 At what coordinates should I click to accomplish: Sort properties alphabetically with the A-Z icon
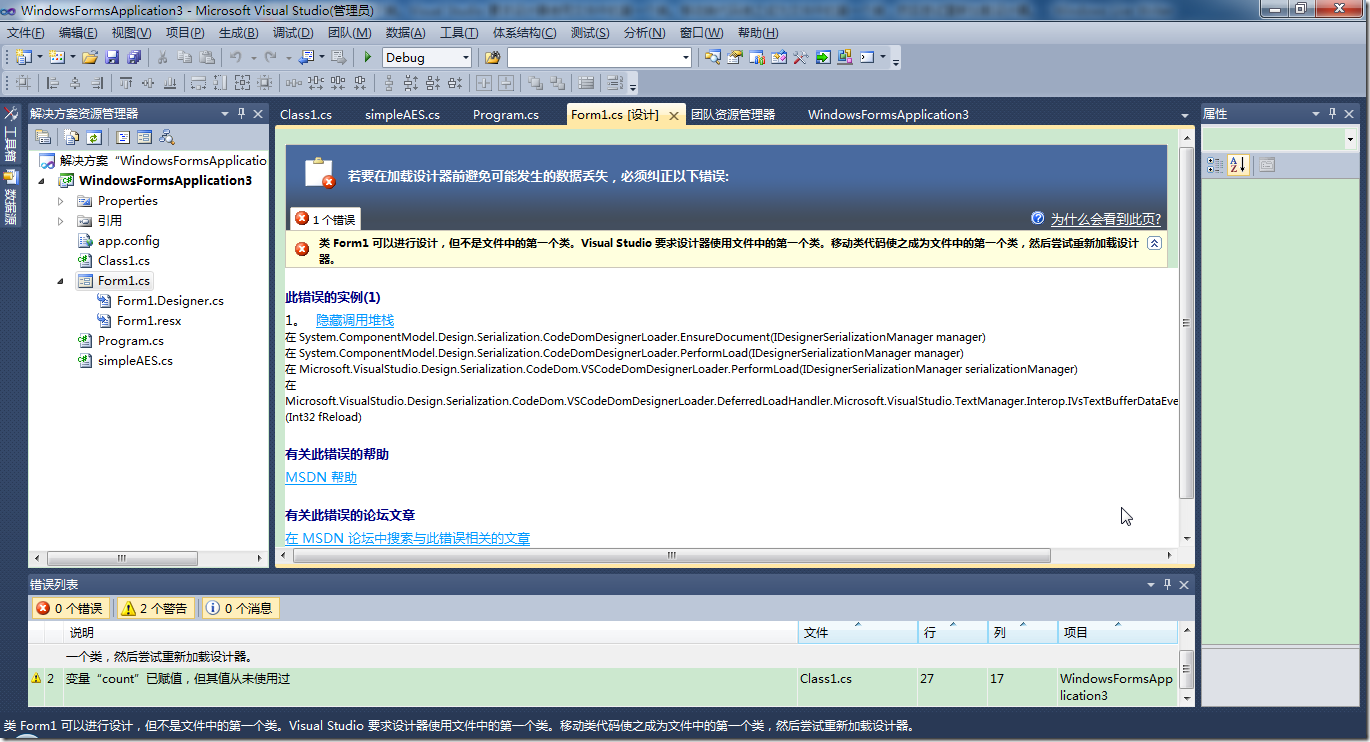pos(1237,165)
